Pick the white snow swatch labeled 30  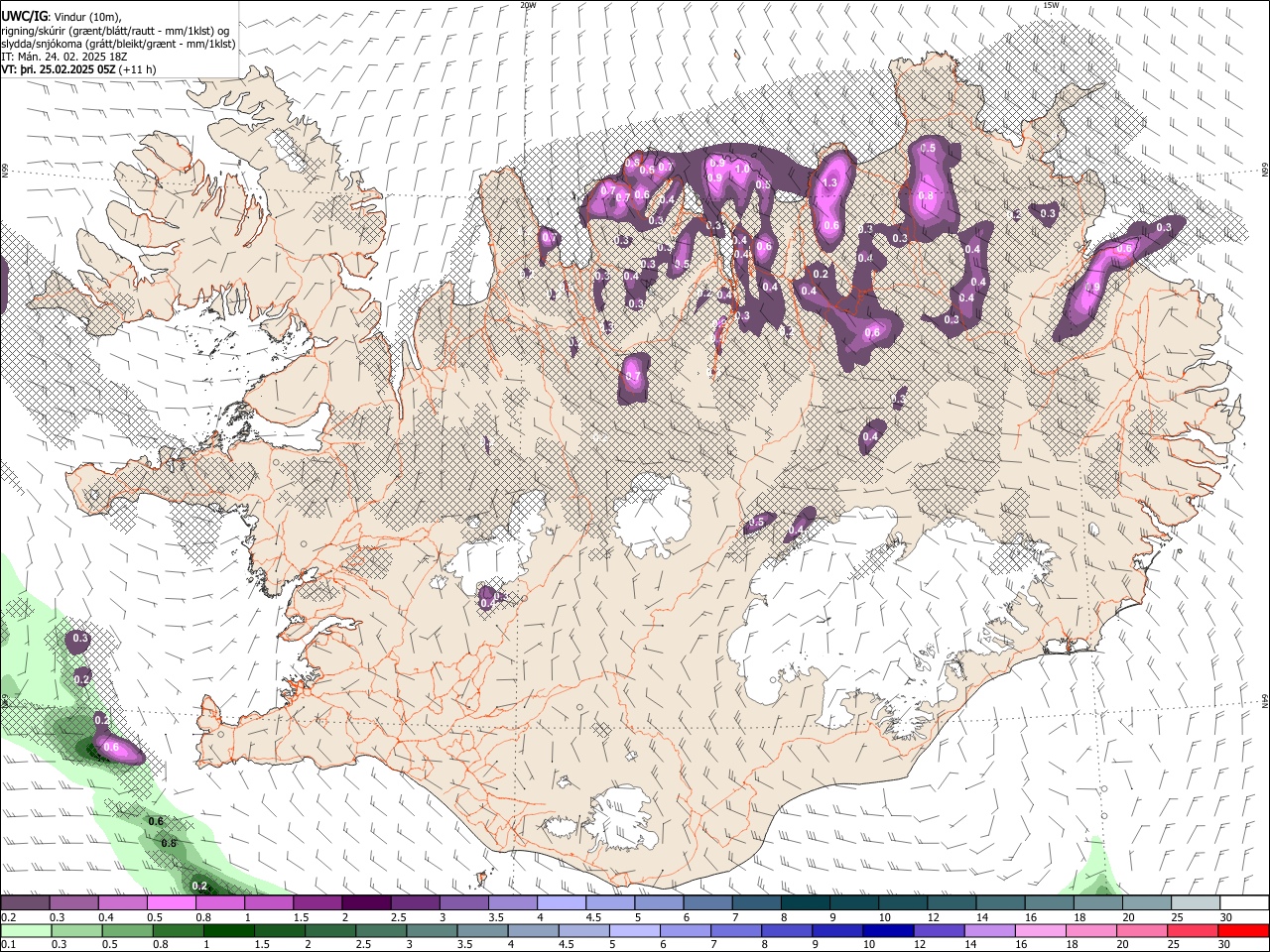[x=1244, y=902]
